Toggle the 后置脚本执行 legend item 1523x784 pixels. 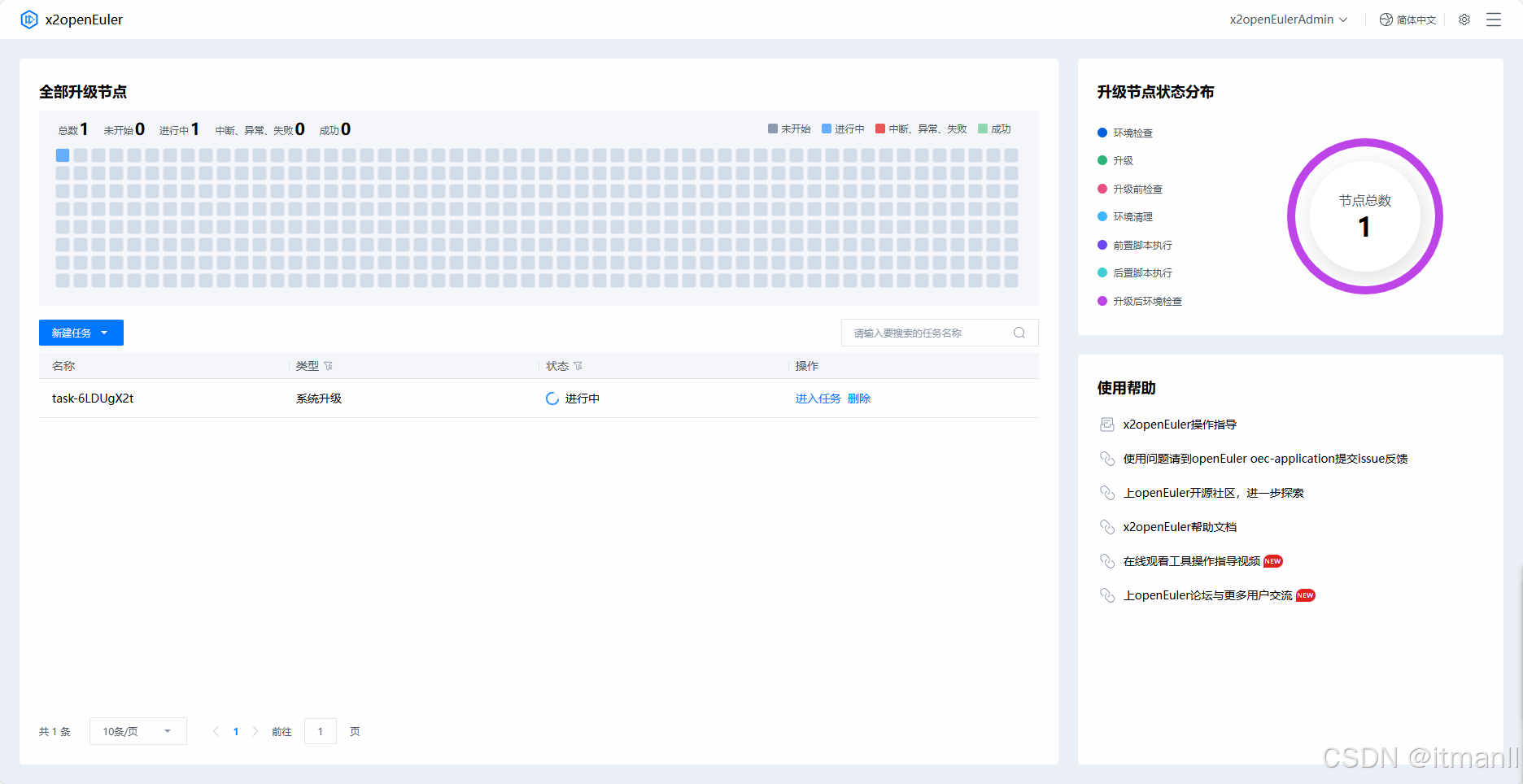tap(1135, 273)
